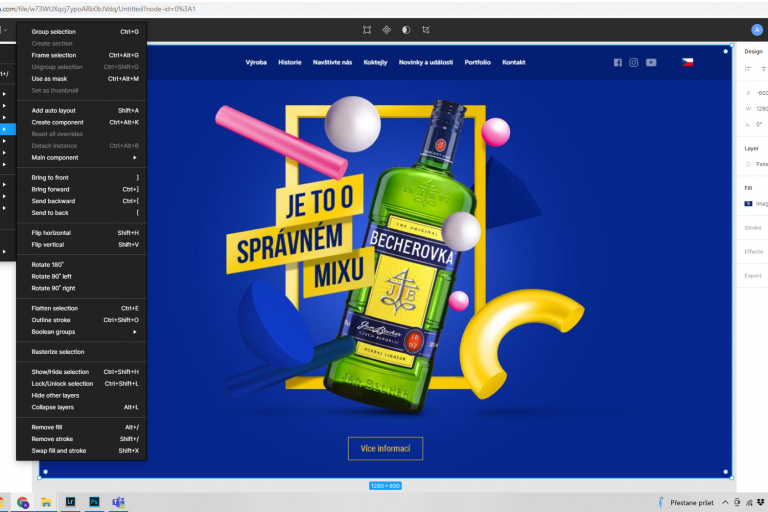Click the YouTube icon in website header
This screenshot has width=768, height=512.
[x=651, y=62]
